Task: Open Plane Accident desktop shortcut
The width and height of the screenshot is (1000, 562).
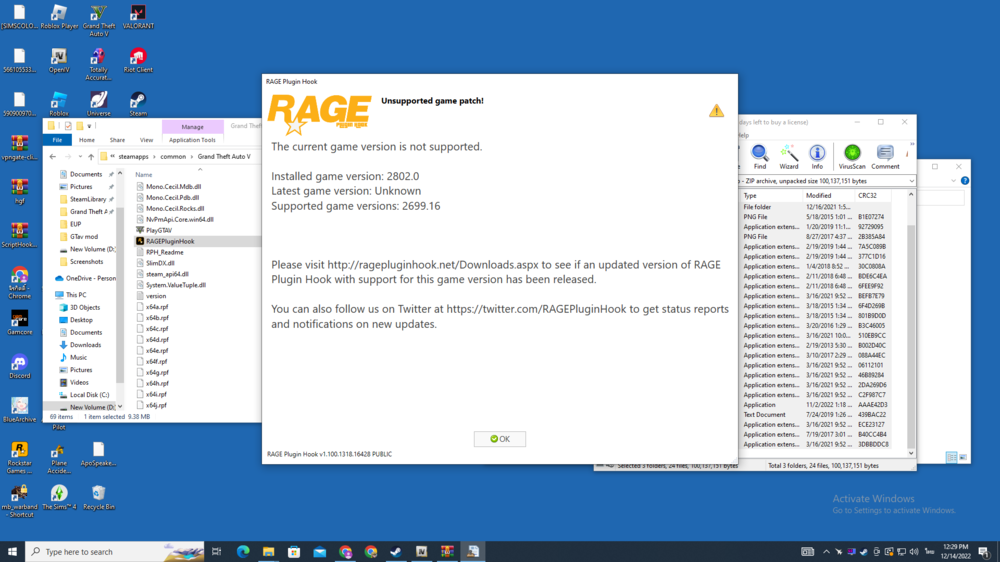Action: click(x=59, y=457)
